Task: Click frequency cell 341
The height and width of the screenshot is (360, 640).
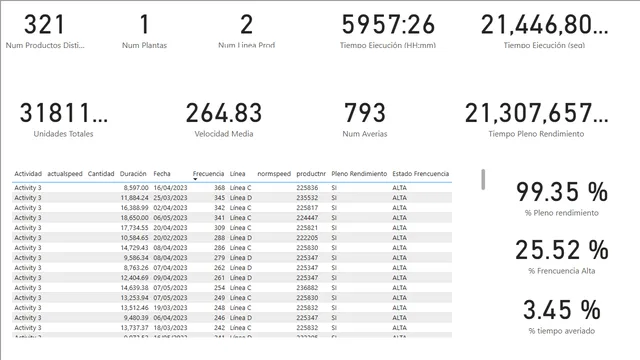Action: point(220,218)
